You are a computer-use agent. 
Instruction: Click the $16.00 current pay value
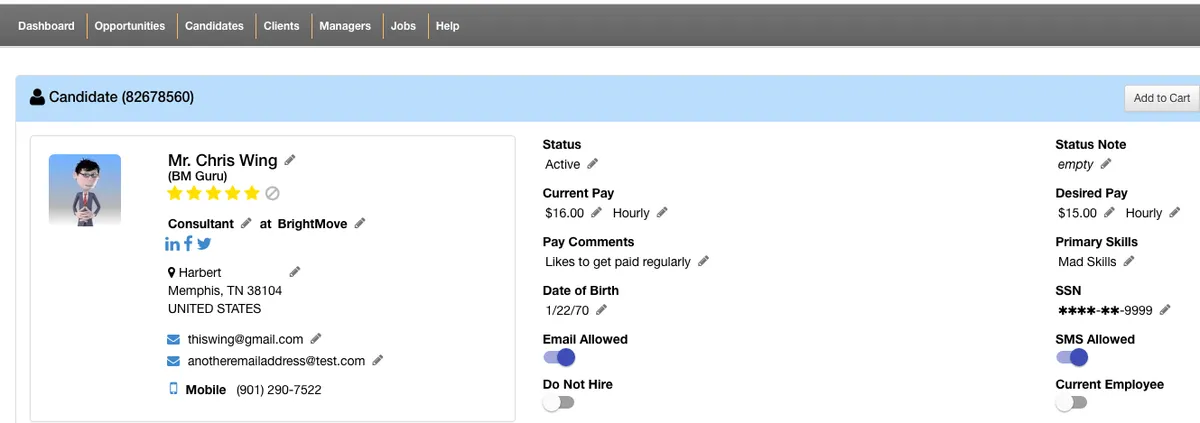click(x=564, y=213)
